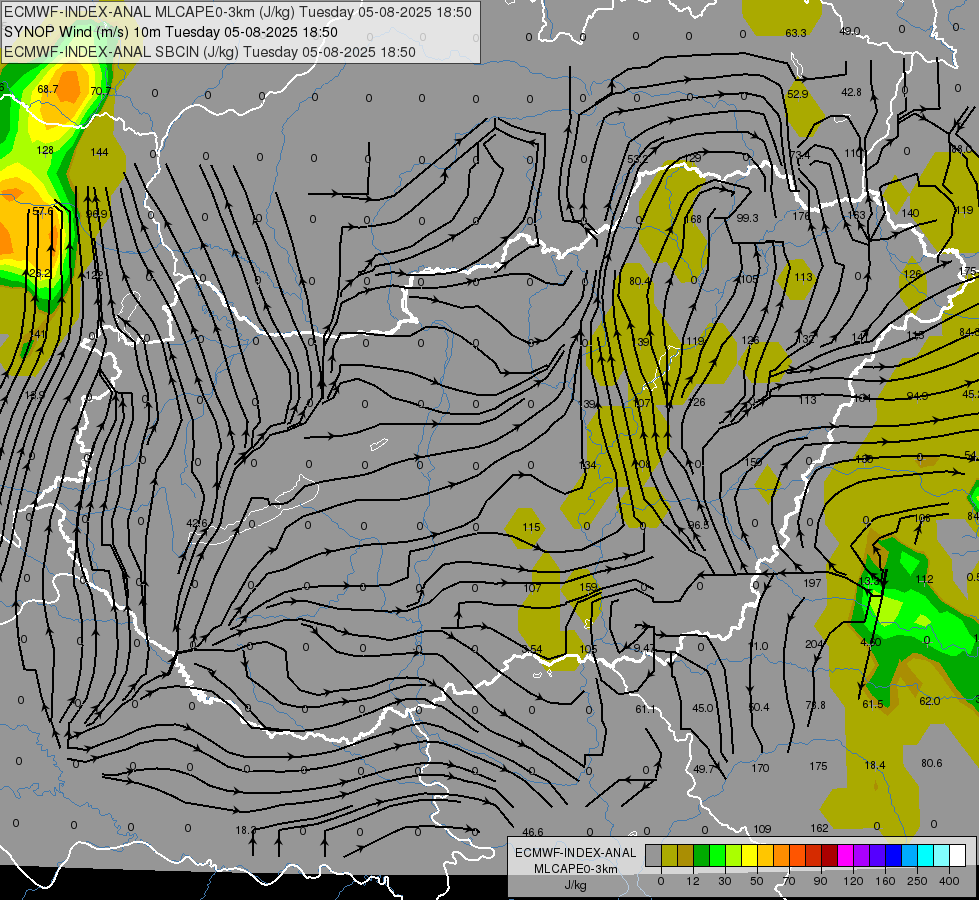This screenshot has height=900, width=979.
Task: Click legend tick label 400
Action: coord(949,881)
